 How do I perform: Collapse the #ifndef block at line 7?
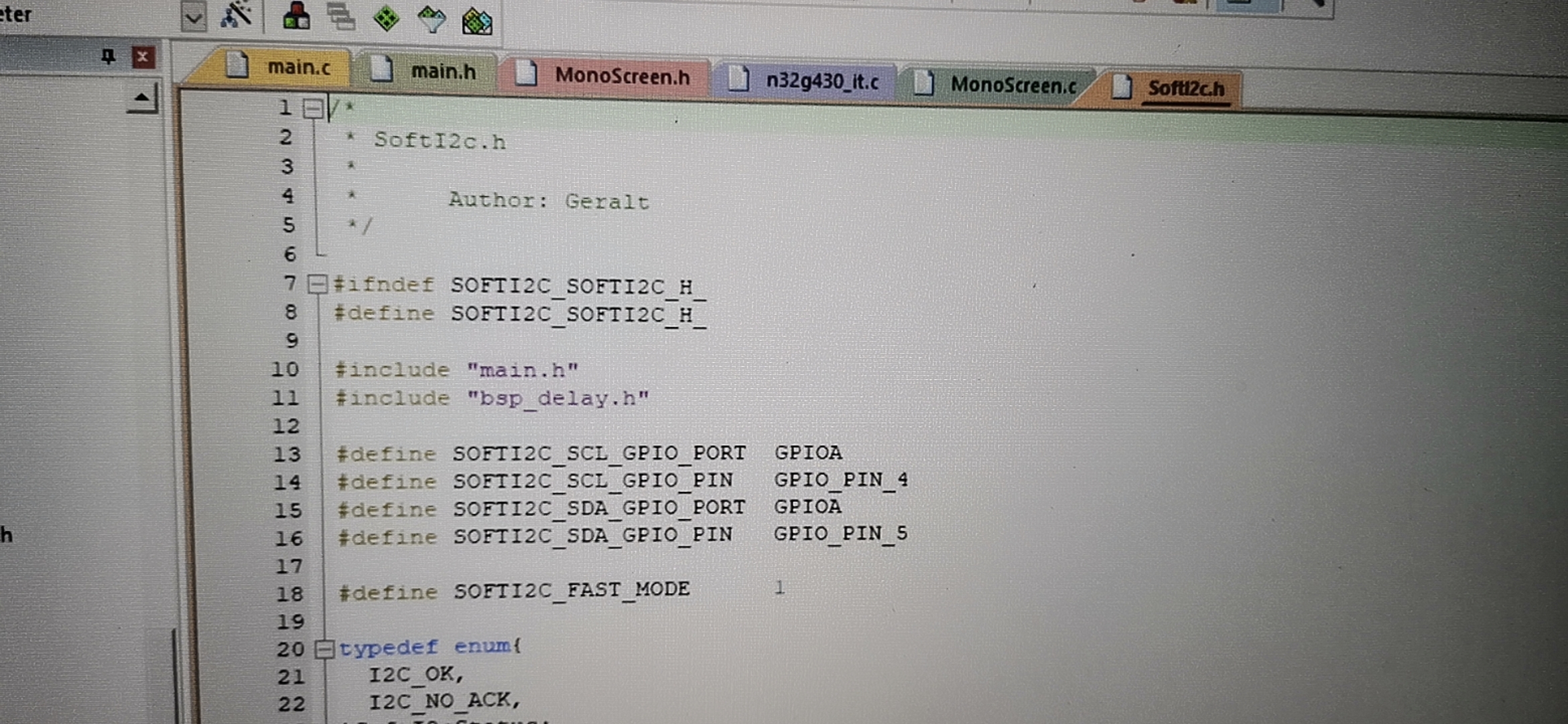click(x=316, y=284)
